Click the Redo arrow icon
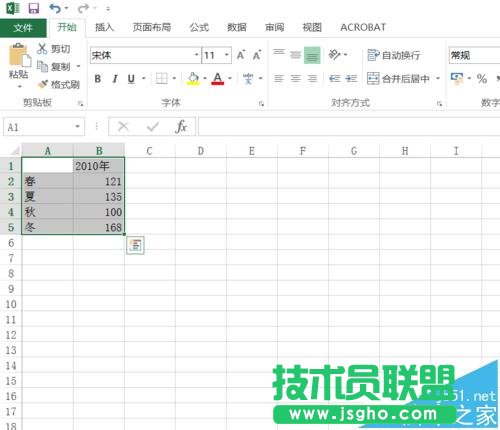 pos(83,8)
